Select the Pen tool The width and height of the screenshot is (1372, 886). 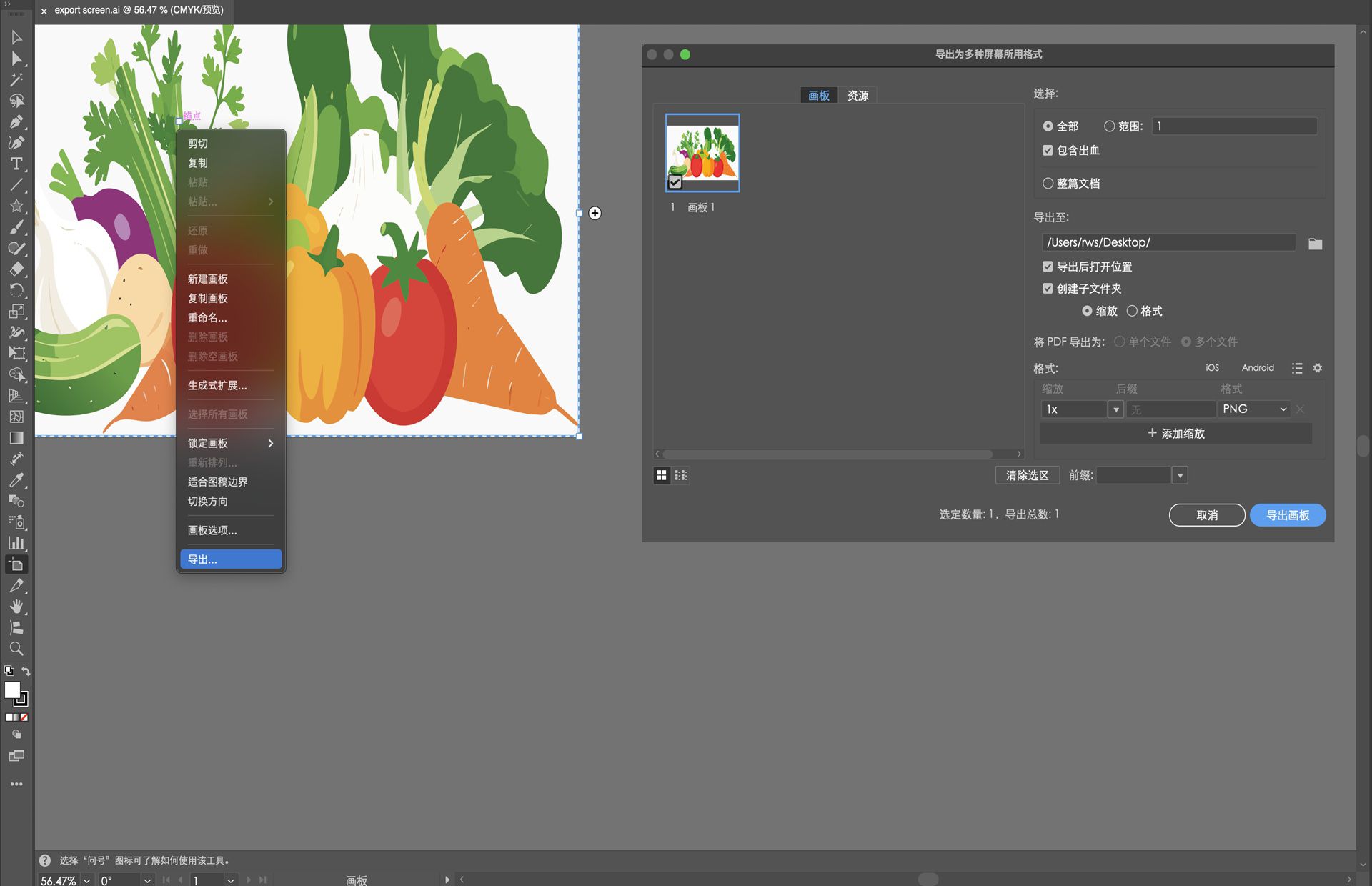coord(16,121)
